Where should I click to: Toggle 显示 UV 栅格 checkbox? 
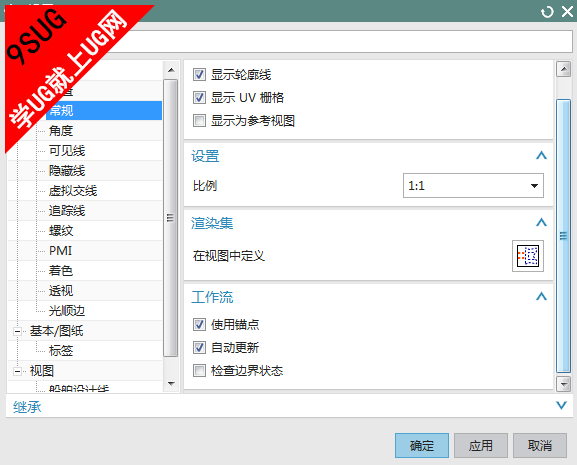[x=199, y=97]
